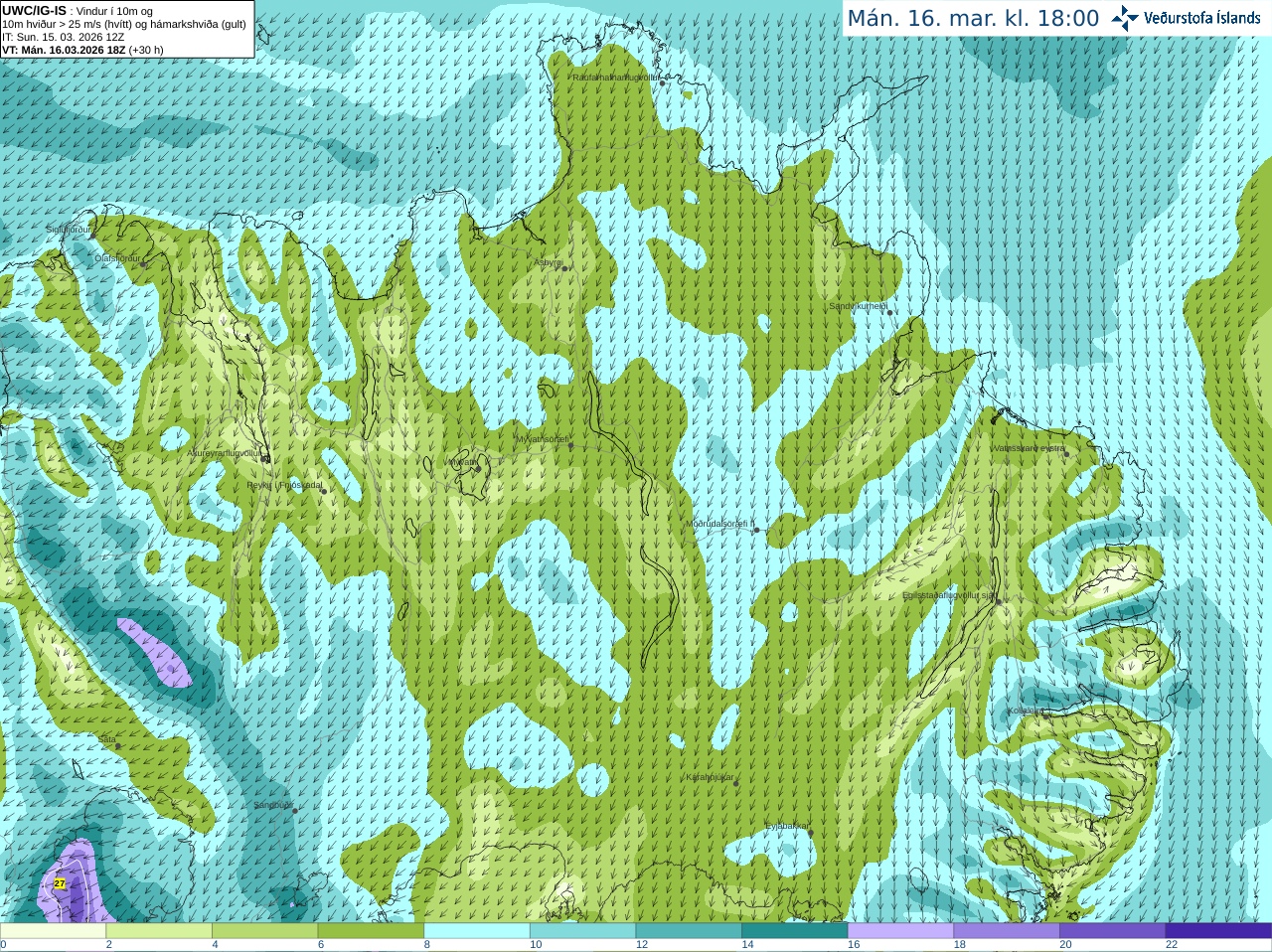Click the Möðrudalsöræfi II station label

click(720, 524)
